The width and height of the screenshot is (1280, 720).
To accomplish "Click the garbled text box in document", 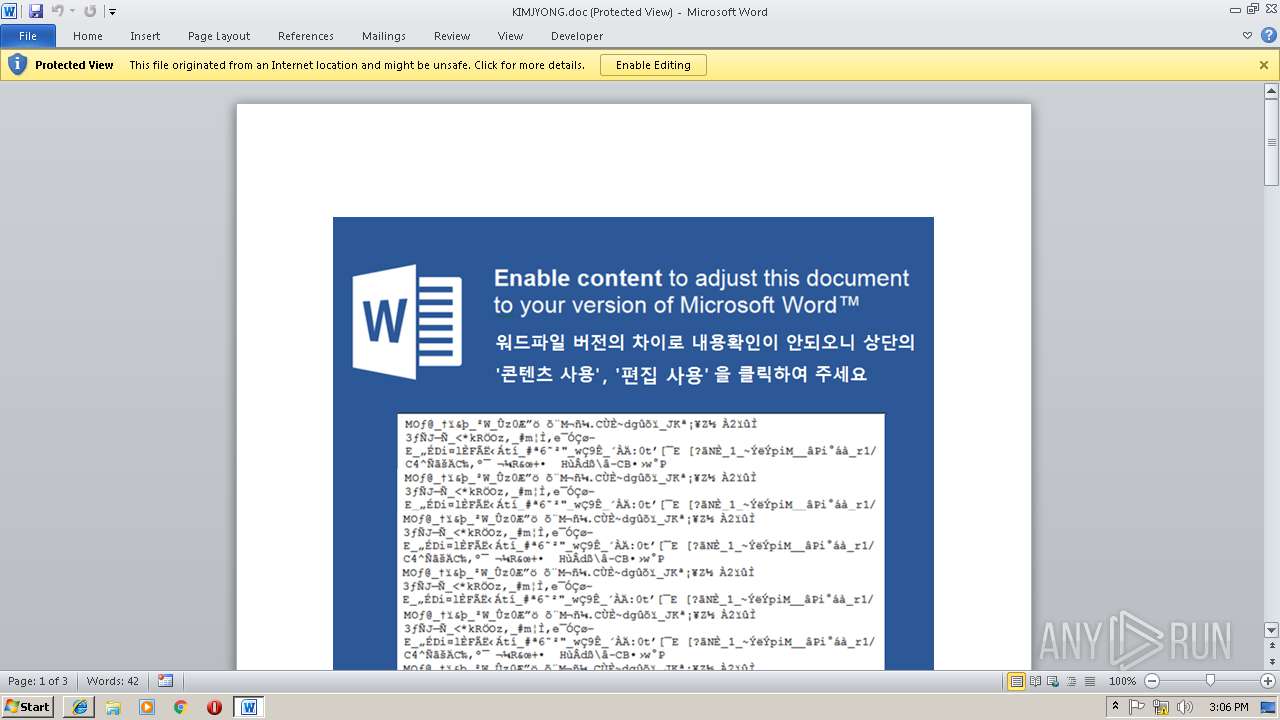I will coord(641,541).
